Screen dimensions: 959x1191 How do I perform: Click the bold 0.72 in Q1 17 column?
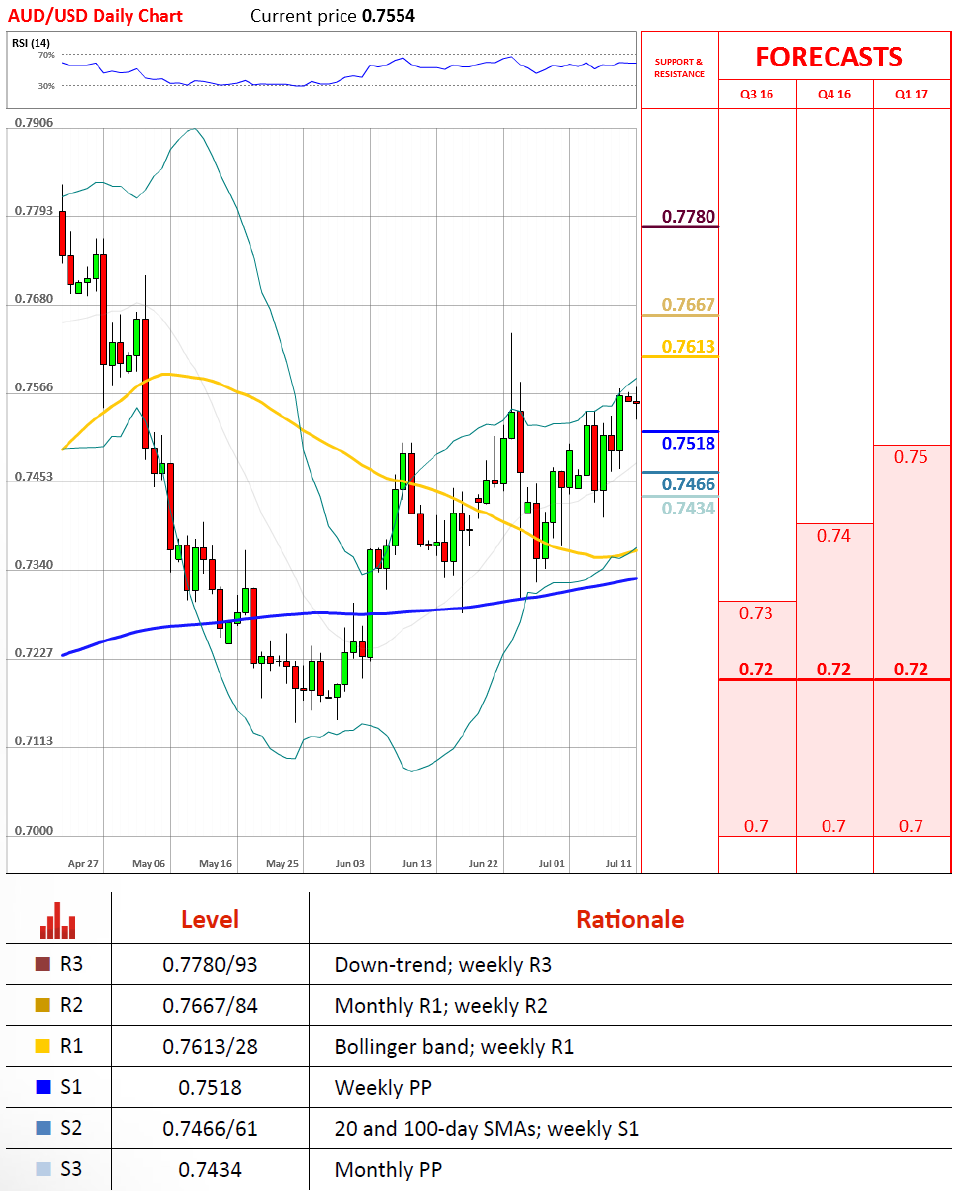(x=910, y=669)
